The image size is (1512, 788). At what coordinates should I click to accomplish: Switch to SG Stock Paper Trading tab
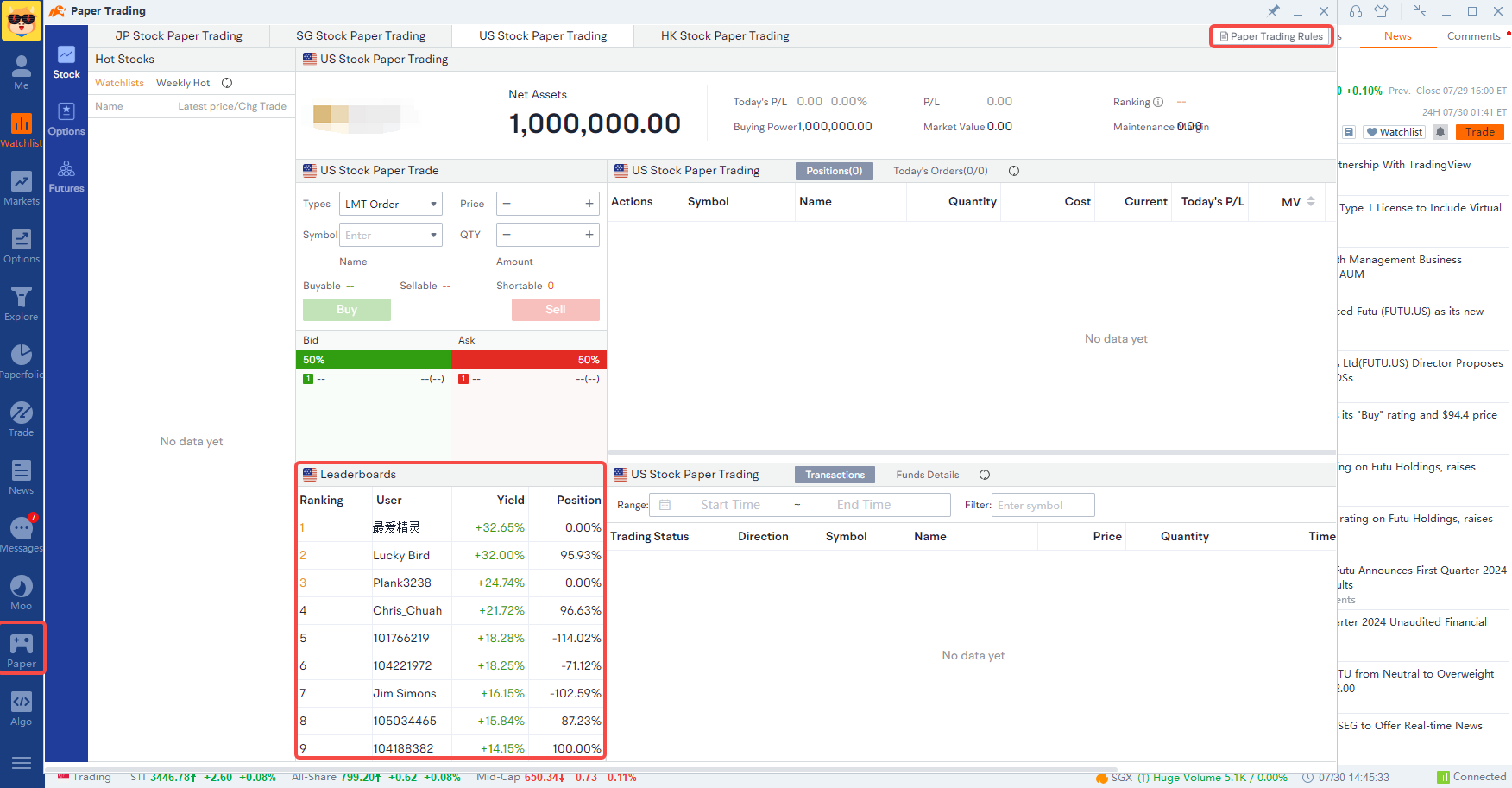361,36
